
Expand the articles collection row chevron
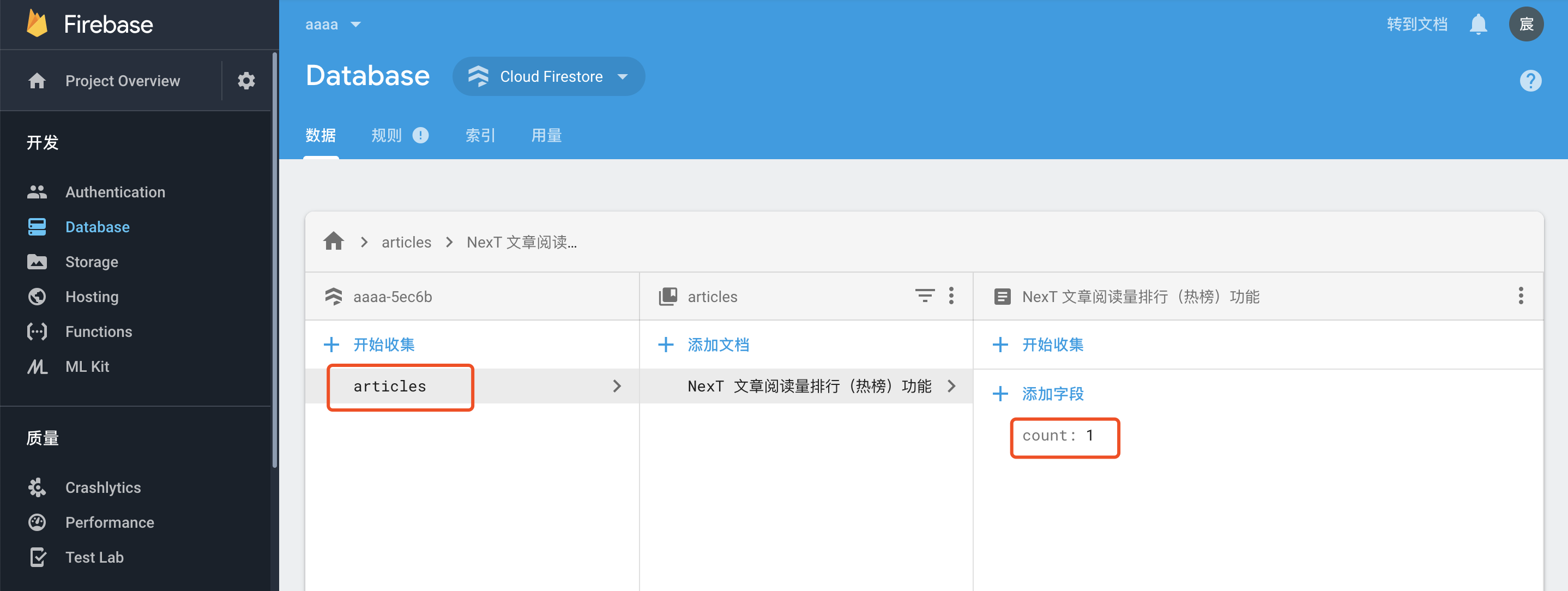(617, 386)
